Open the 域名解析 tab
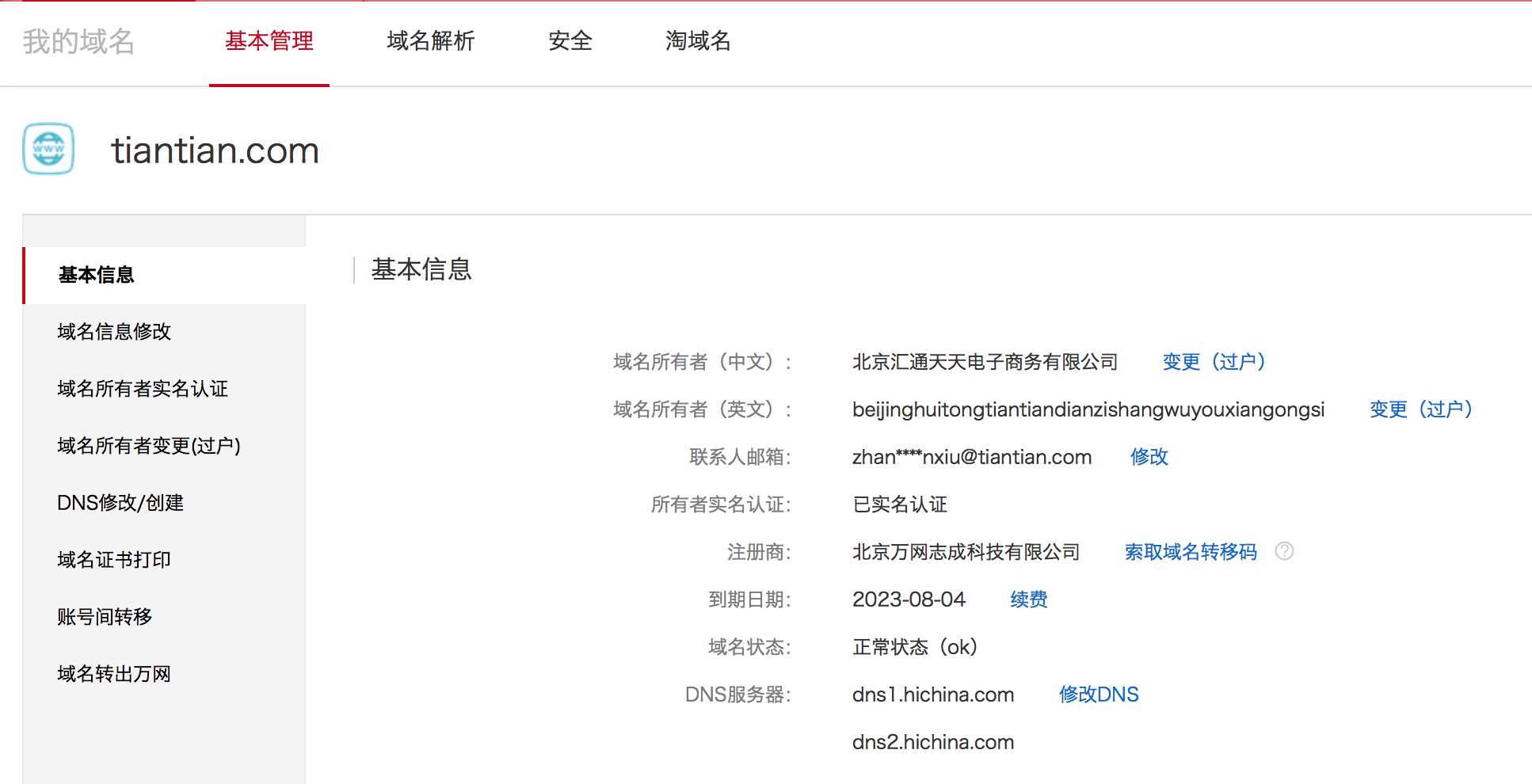1532x784 pixels. coord(431,41)
